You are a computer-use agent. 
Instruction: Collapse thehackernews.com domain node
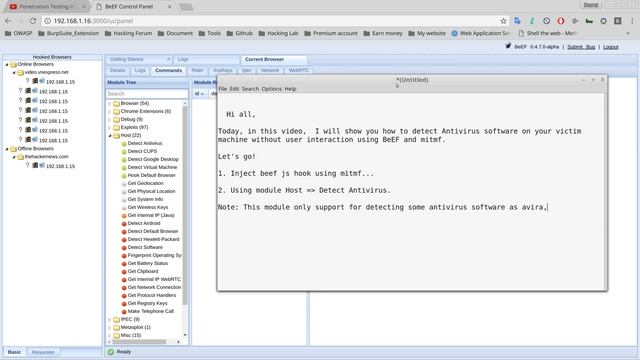tap(14, 157)
